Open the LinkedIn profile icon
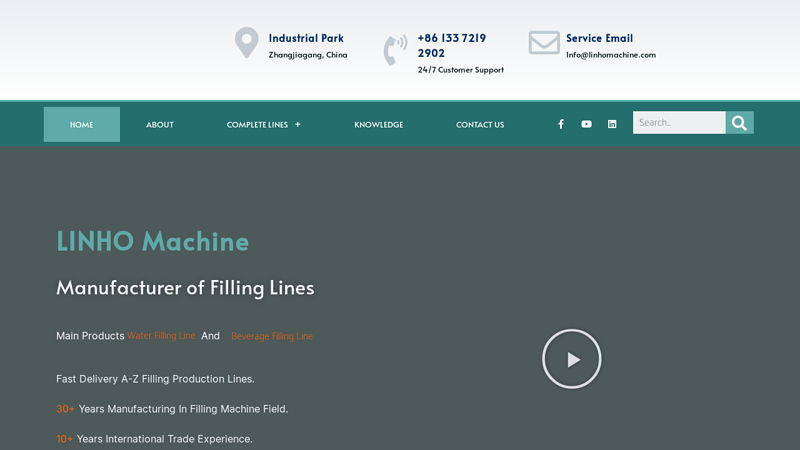Viewport: 800px width, 450px height. point(612,124)
